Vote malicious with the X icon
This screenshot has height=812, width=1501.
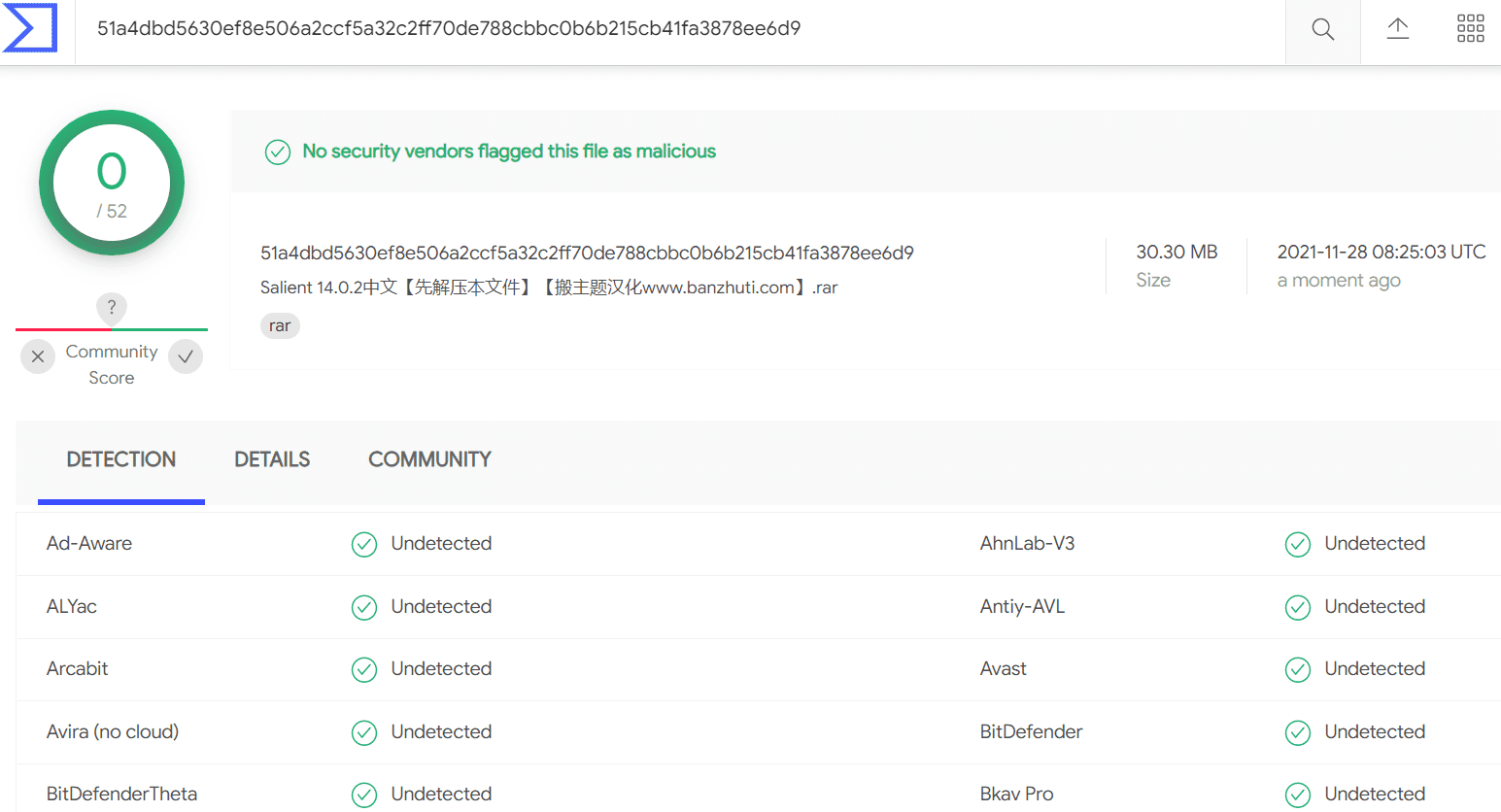point(38,356)
